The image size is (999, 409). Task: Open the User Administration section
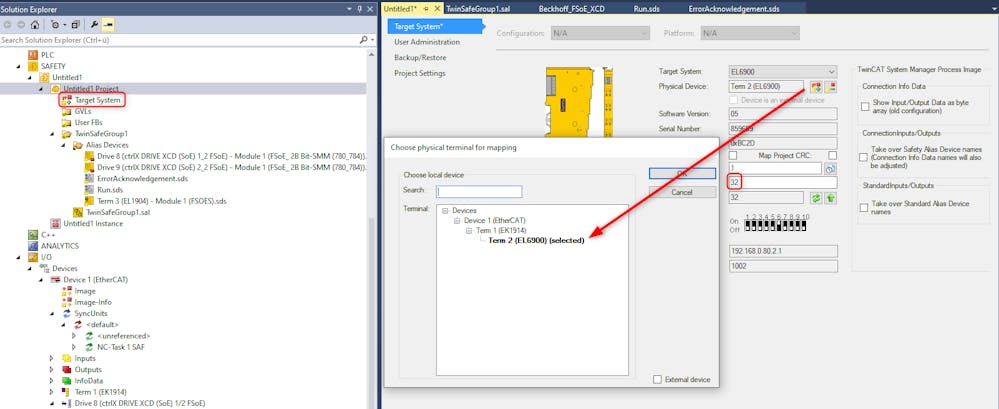pyautogui.click(x=427, y=42)
